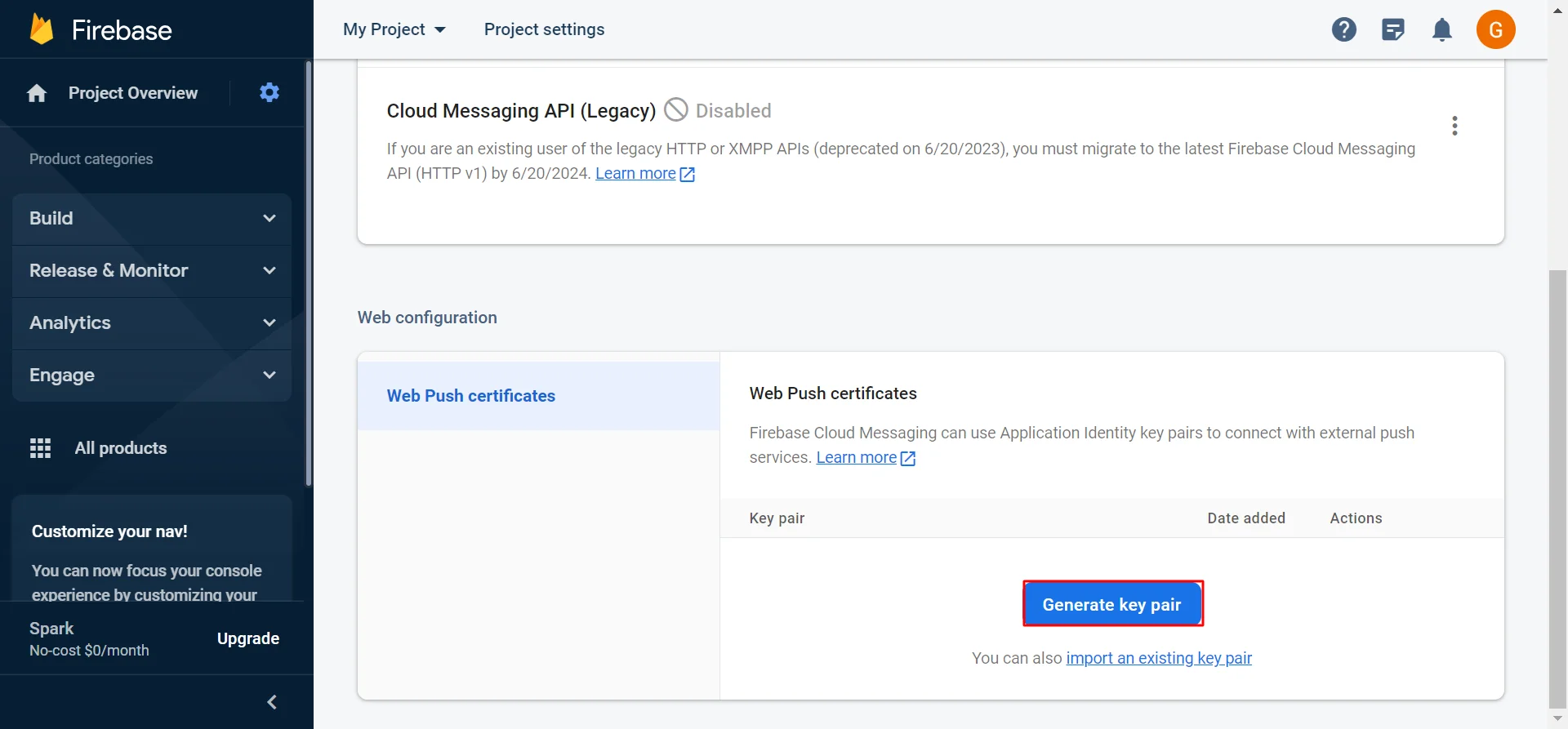
Task: Click external link icon after Web Push Learn more
Action: (908, 458)
